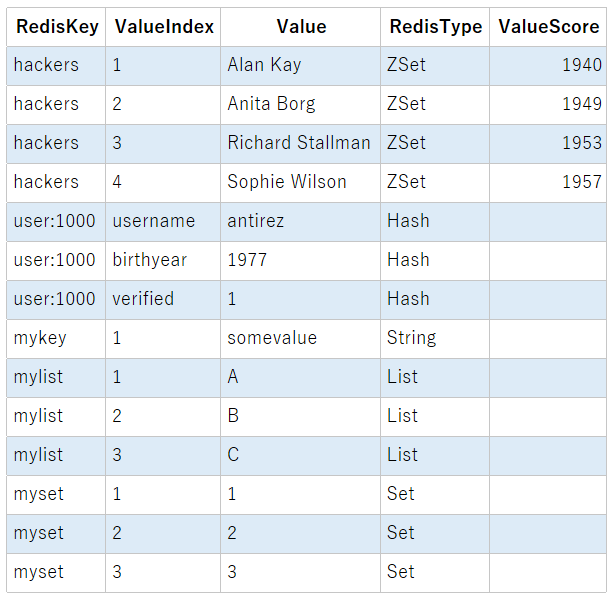Click the mylist value C cell
Screen dimensions: 614x594
(x=301, y=456)
